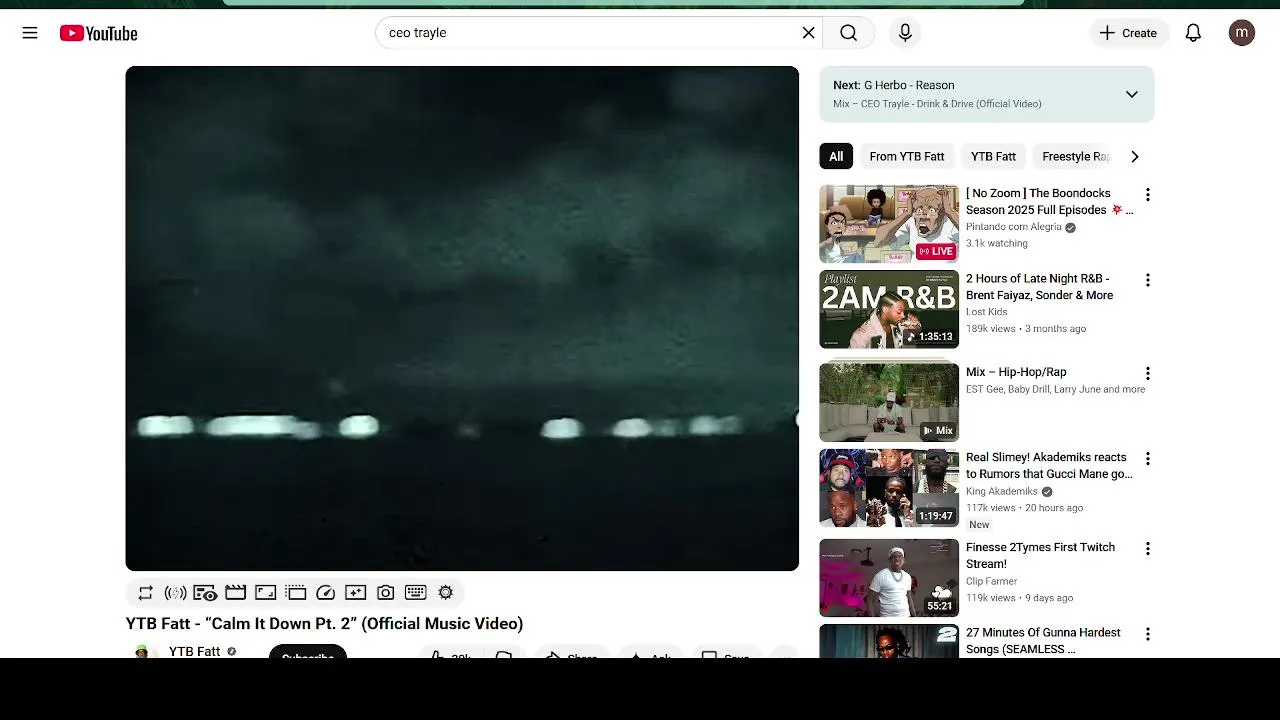The height and width of the screenshot is (720, 1280).
Task: Open the enhancer settings gear
Action: 445,593
